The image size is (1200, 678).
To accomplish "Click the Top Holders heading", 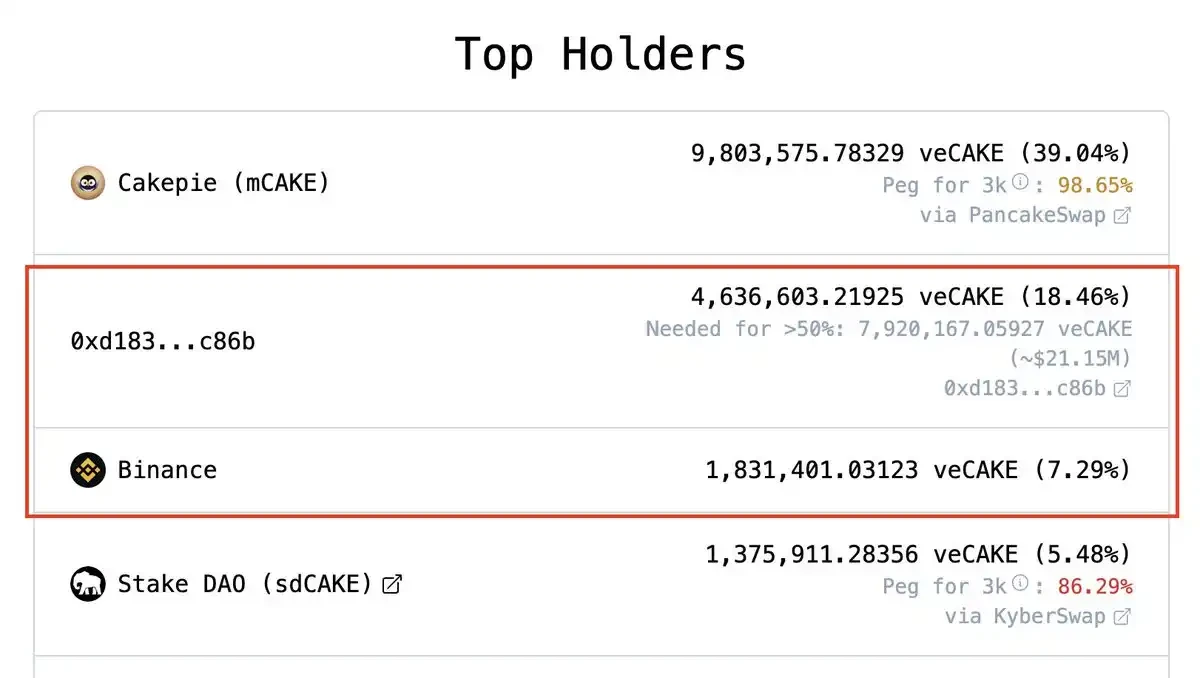I will click(600, 54).
